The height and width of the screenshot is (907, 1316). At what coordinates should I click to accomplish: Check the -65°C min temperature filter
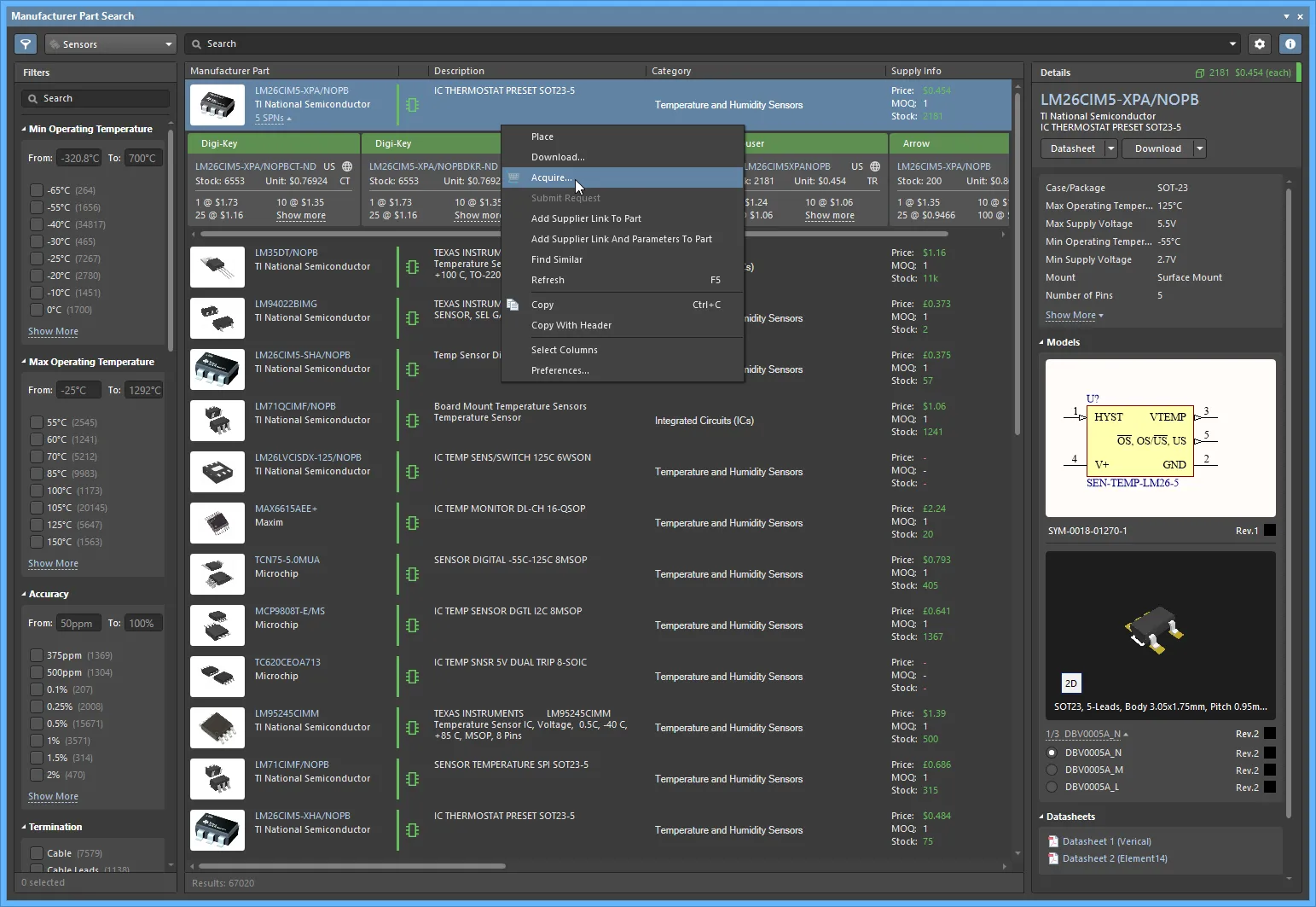37,190
